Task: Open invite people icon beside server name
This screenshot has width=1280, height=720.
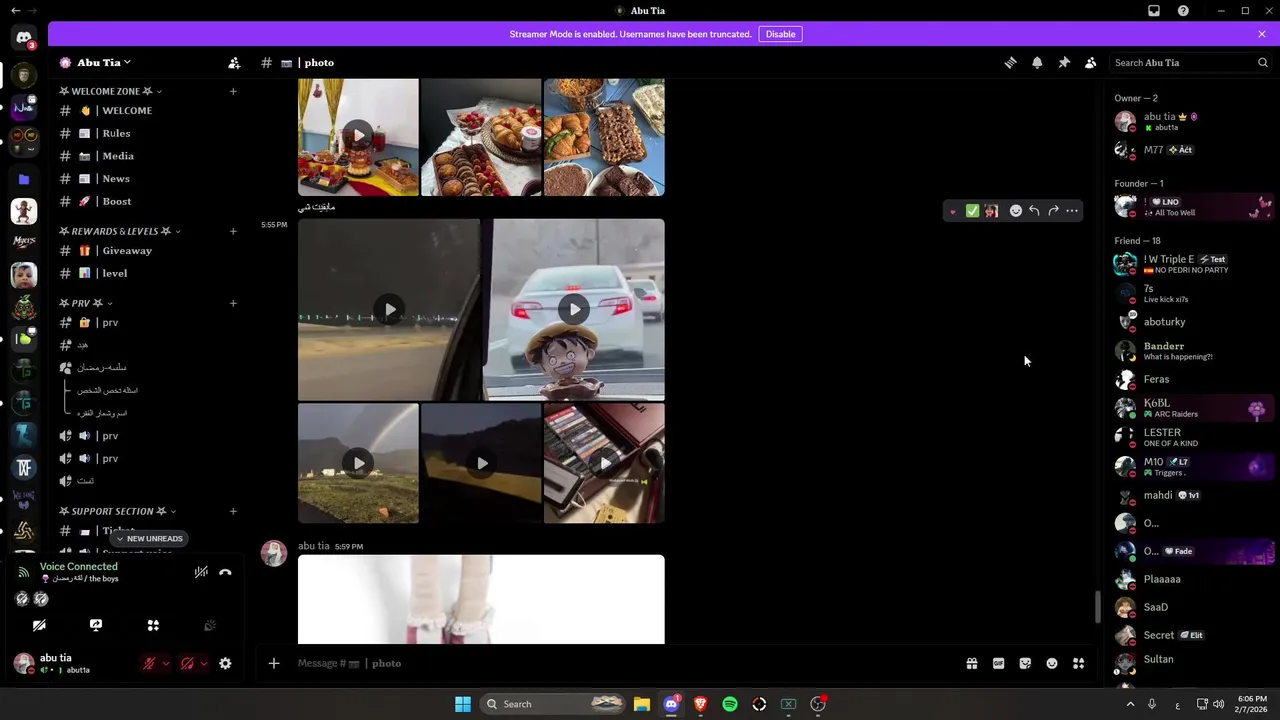Action: pos(234,62)
